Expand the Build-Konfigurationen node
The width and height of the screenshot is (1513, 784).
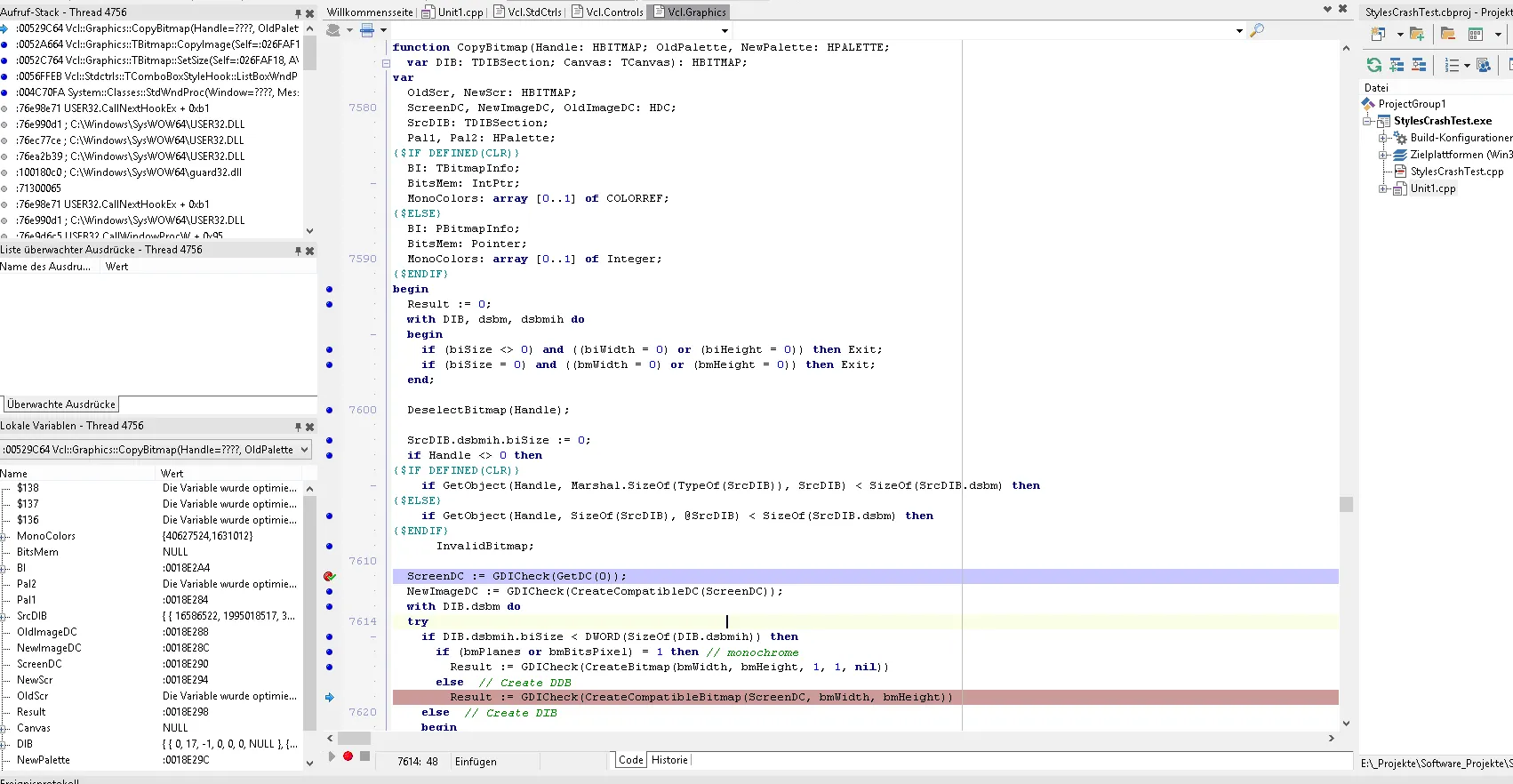coord(1383,138)
